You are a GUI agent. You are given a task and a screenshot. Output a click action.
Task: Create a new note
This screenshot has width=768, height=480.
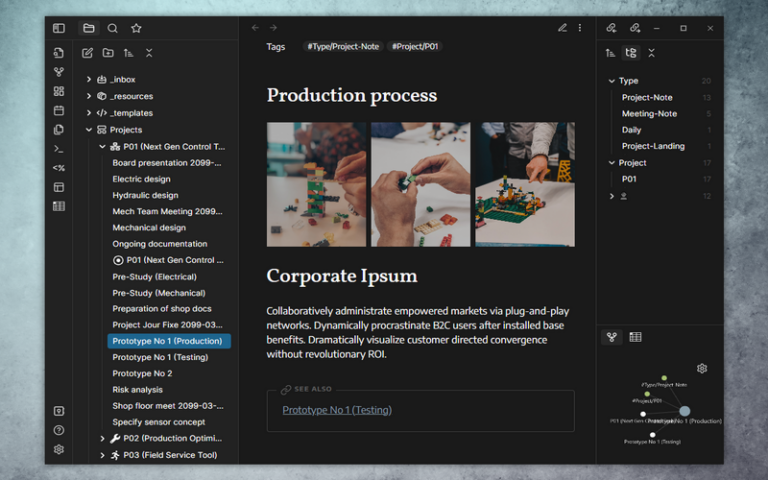tap(88, 53)
